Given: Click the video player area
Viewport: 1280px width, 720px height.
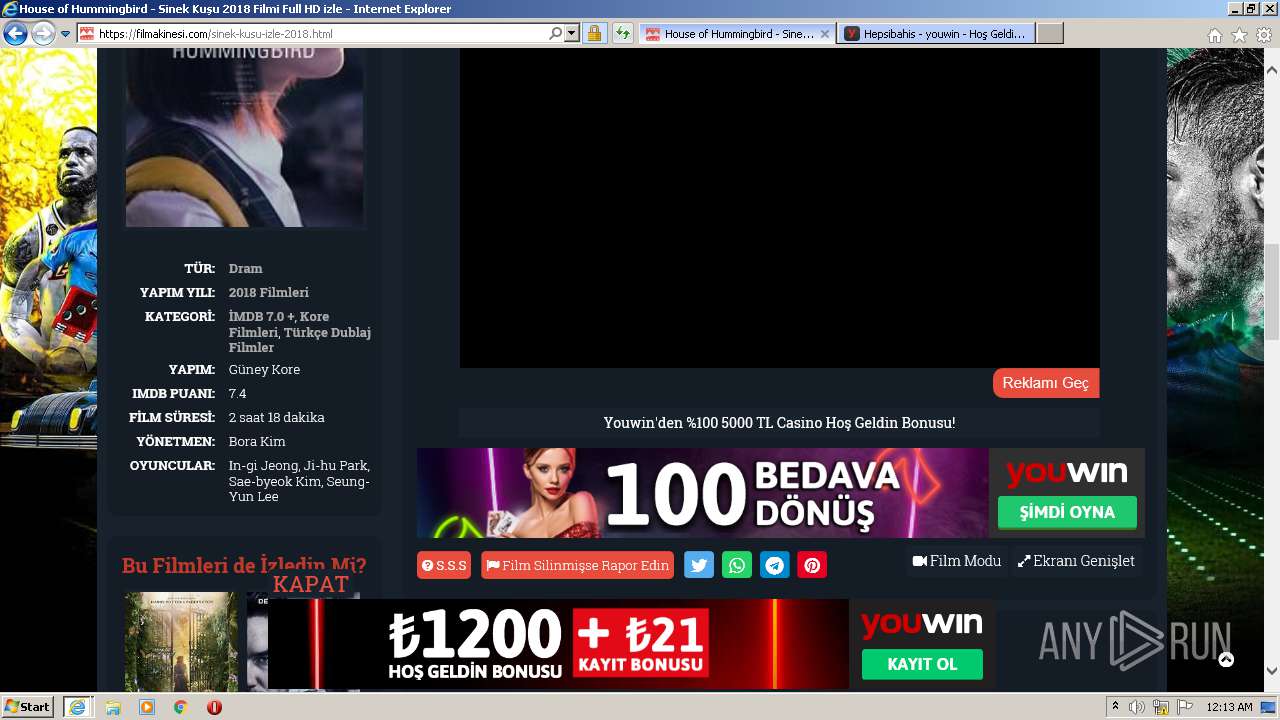Looking at the screenshot, I should (779, 208).
